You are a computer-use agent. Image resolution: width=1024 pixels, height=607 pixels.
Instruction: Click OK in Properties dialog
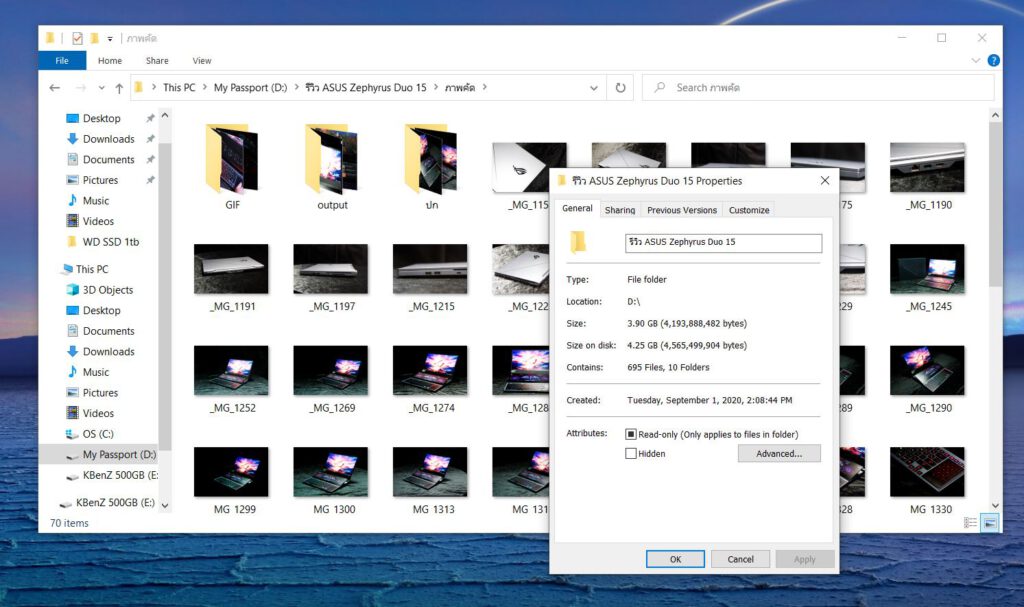(x=675, y=559)
